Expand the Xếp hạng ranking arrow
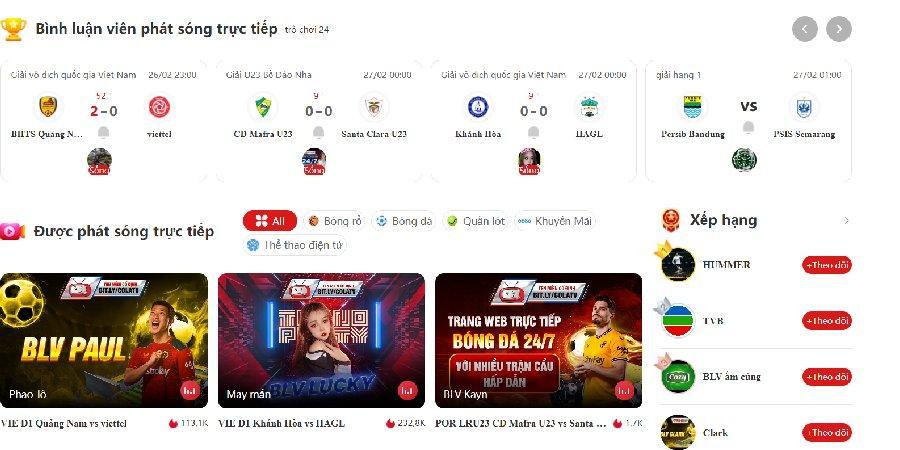This screenshot has width=900, height=450. click(846, 220)
